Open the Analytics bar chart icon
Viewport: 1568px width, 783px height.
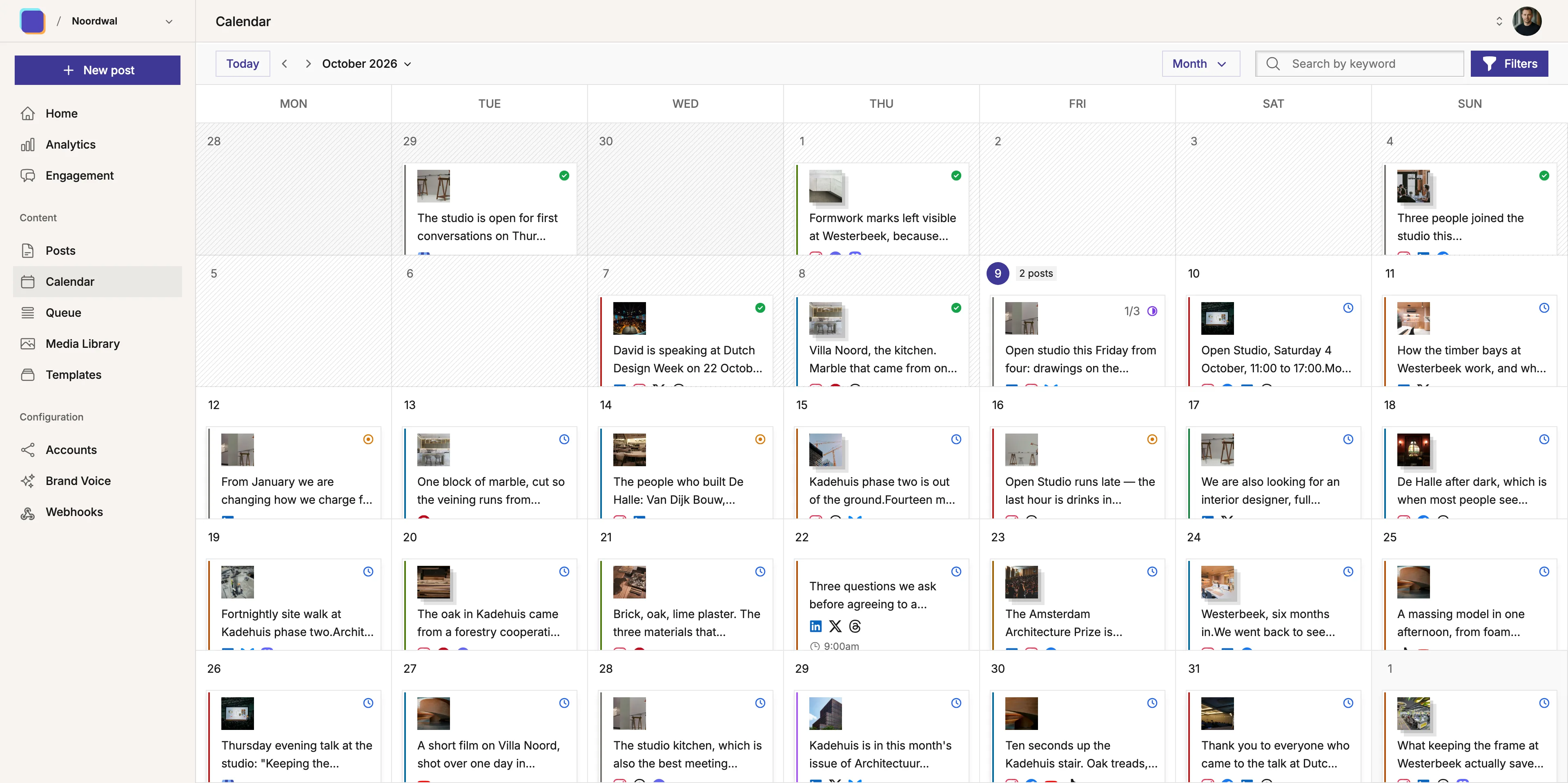pos(27,144)
